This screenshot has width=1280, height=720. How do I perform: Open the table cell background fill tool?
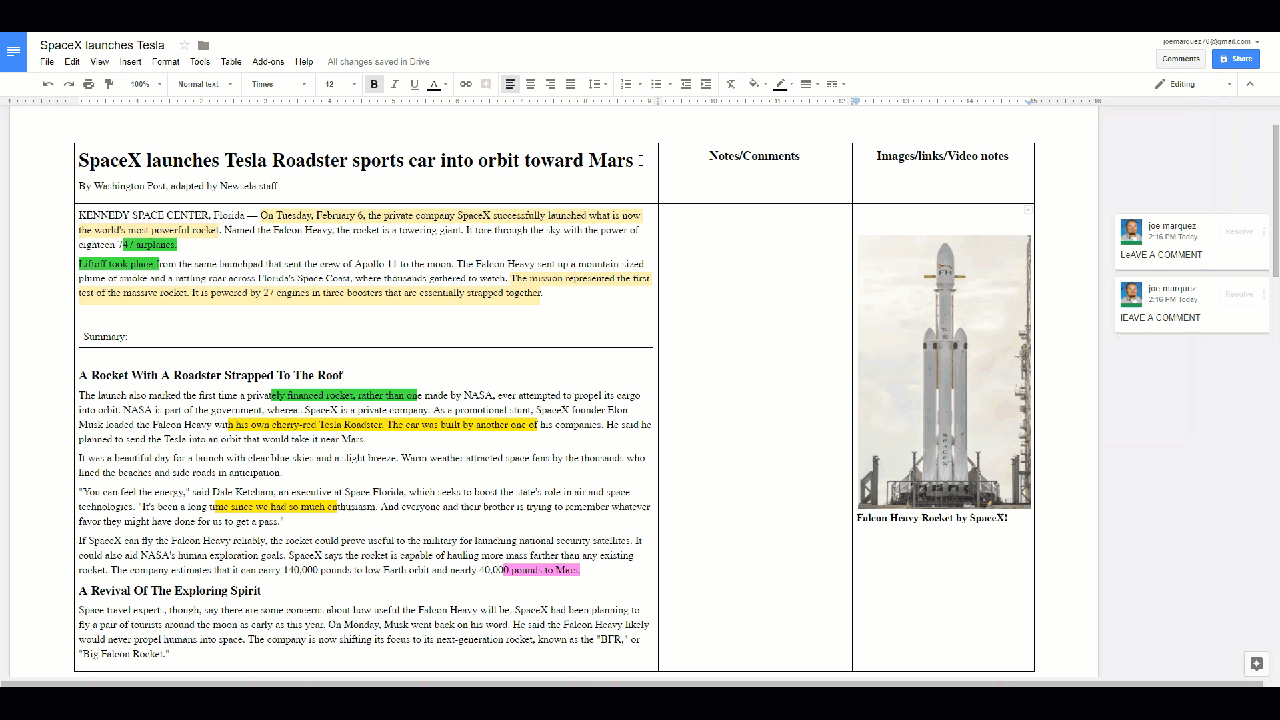[x=755, y=84]
